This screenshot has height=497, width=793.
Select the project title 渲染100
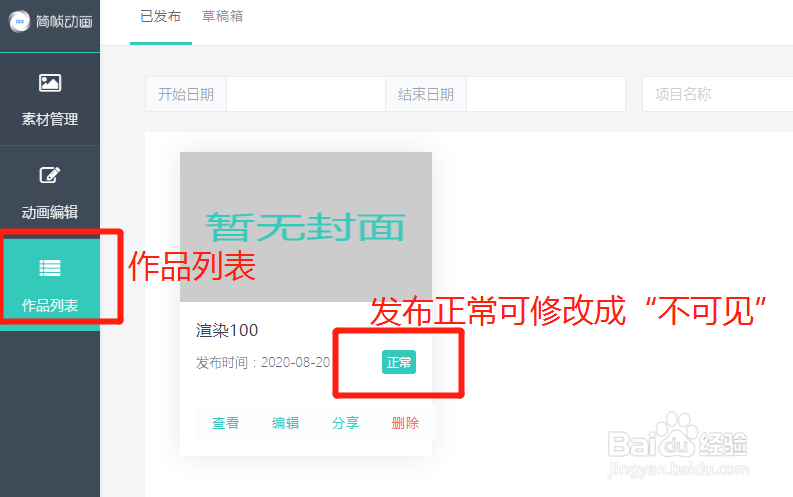coord(227,330)
